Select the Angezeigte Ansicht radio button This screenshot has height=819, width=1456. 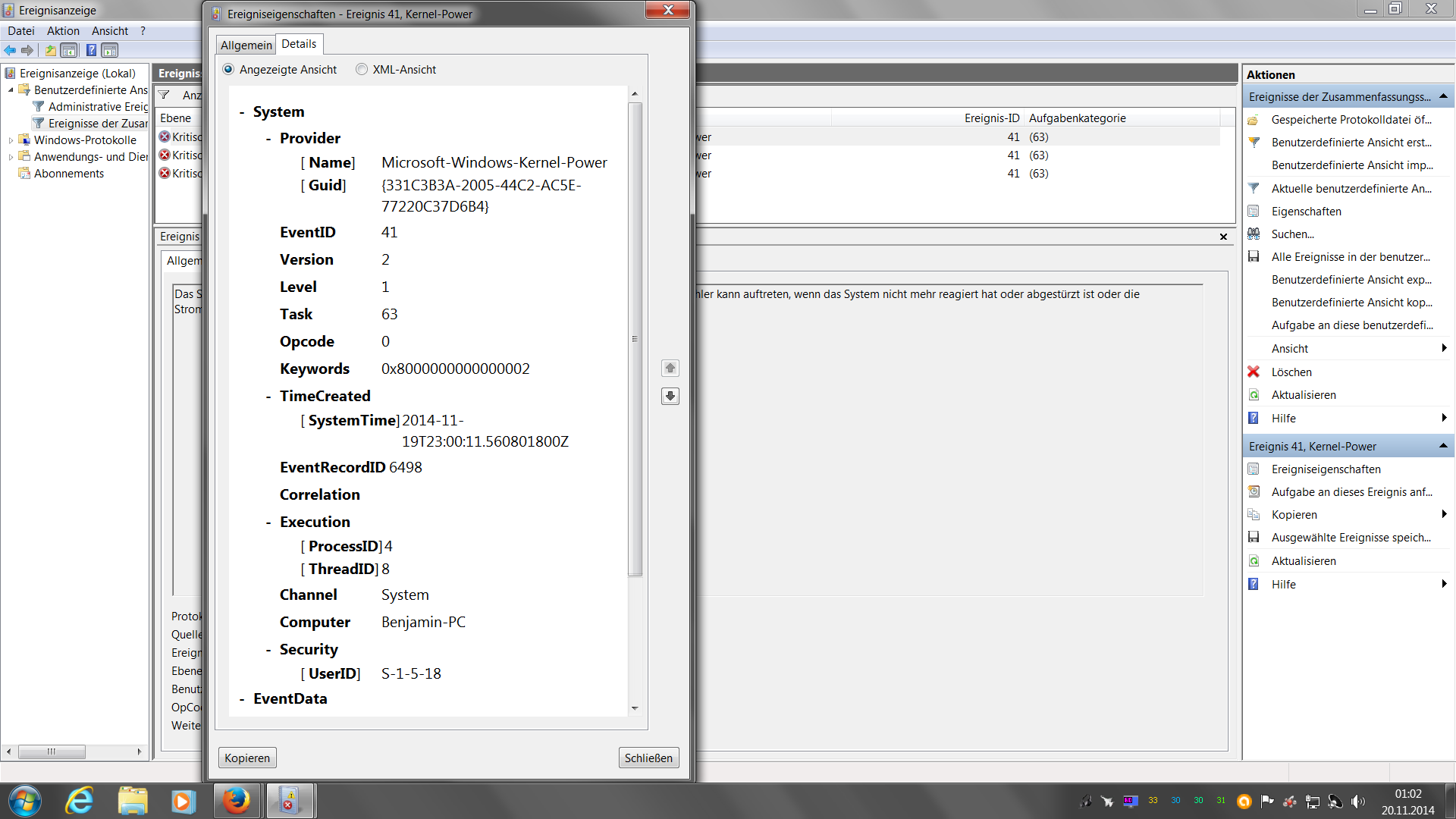point(228,69)
